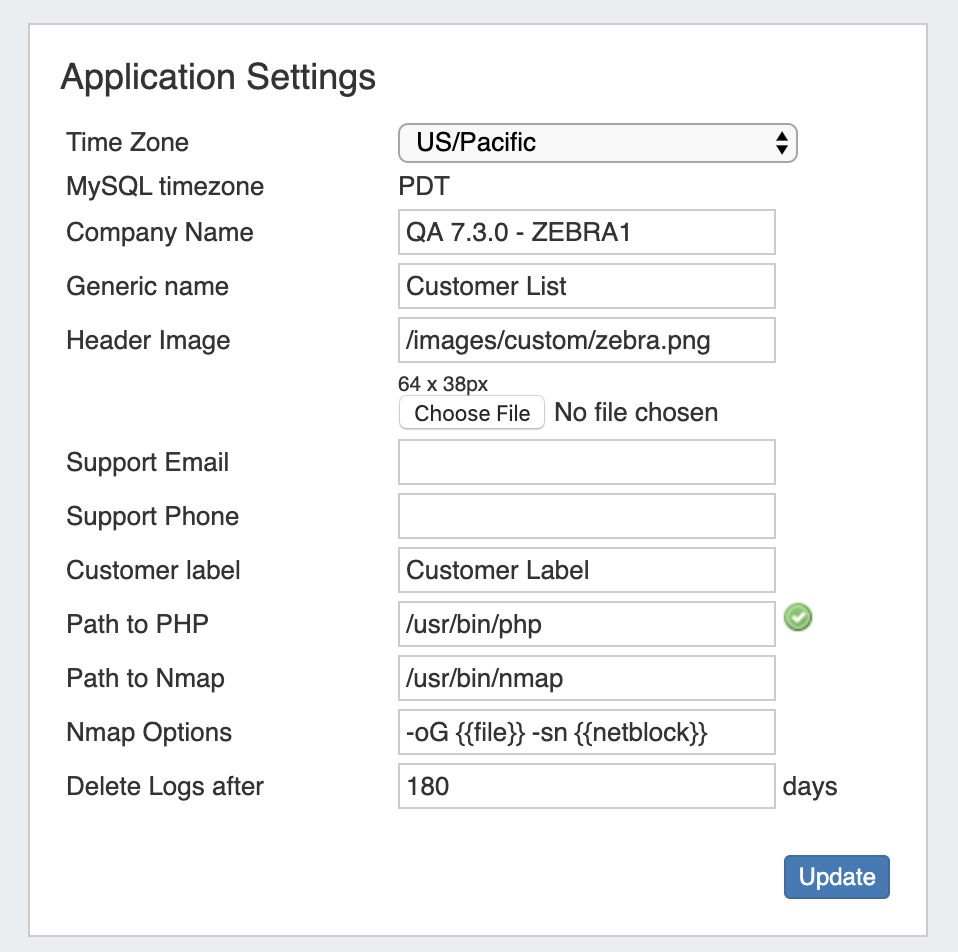Click the Delete Logs after days field
This screenshot has width=958, height=952.
(x=586, y=786)
